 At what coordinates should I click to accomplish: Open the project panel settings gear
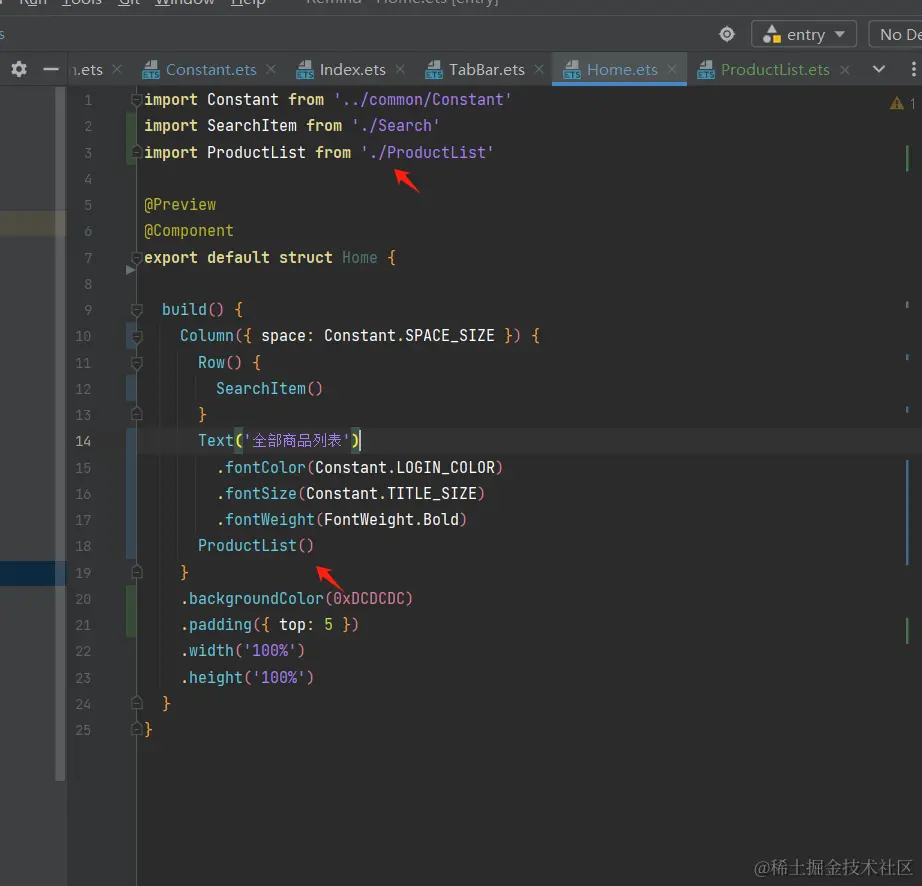click(19, 69)
